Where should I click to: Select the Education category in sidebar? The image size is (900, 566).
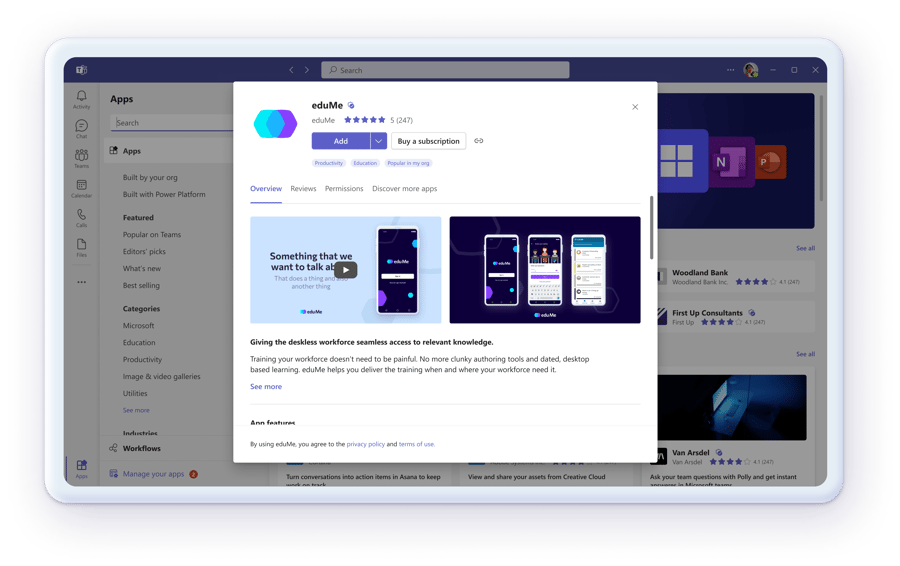(139, 342)
